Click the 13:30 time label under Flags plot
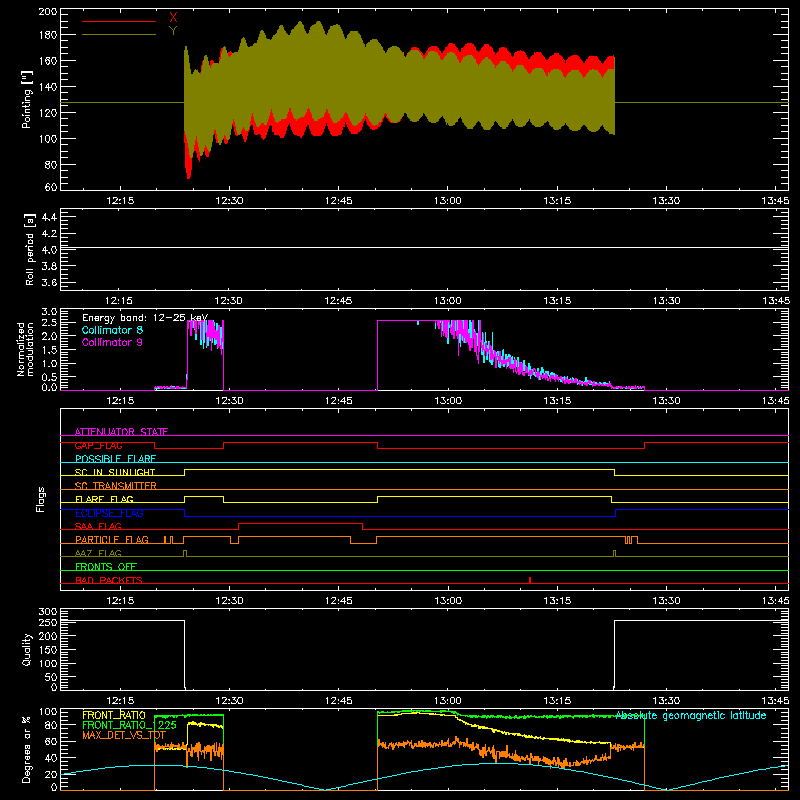800x800 pixels. [x=666, y=601]
